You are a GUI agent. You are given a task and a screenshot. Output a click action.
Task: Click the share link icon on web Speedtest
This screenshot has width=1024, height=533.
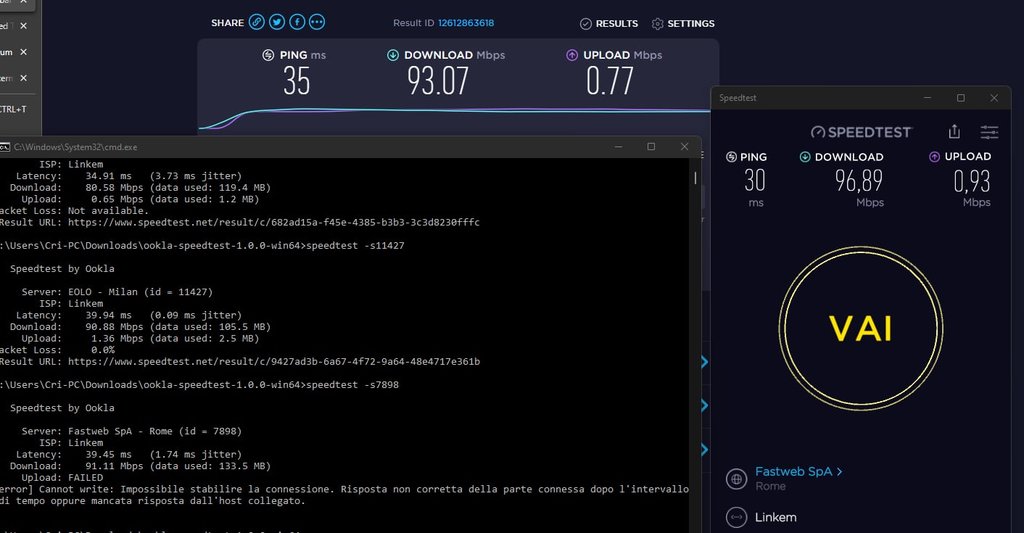point(257,22)
